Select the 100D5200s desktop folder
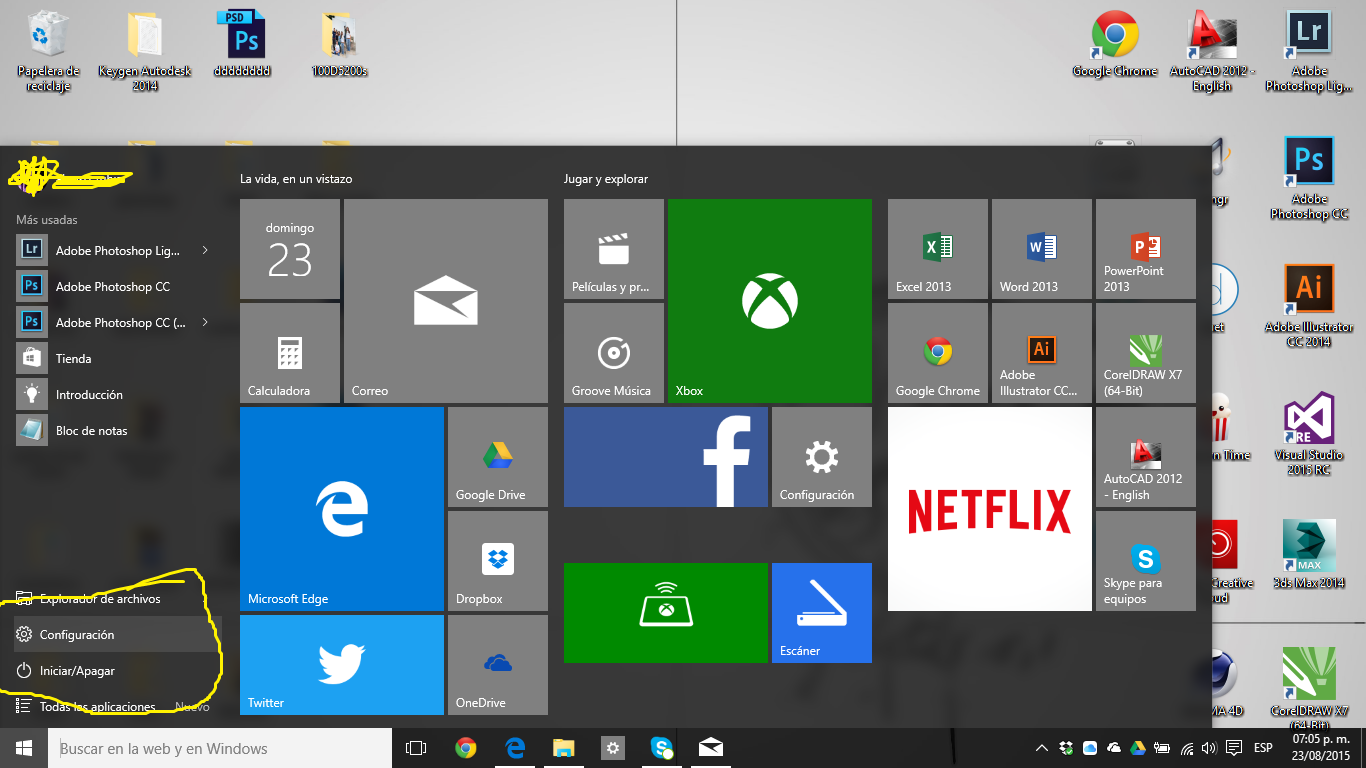The width and height of the screenshot is (1366, 768). (x=340, y=44)
